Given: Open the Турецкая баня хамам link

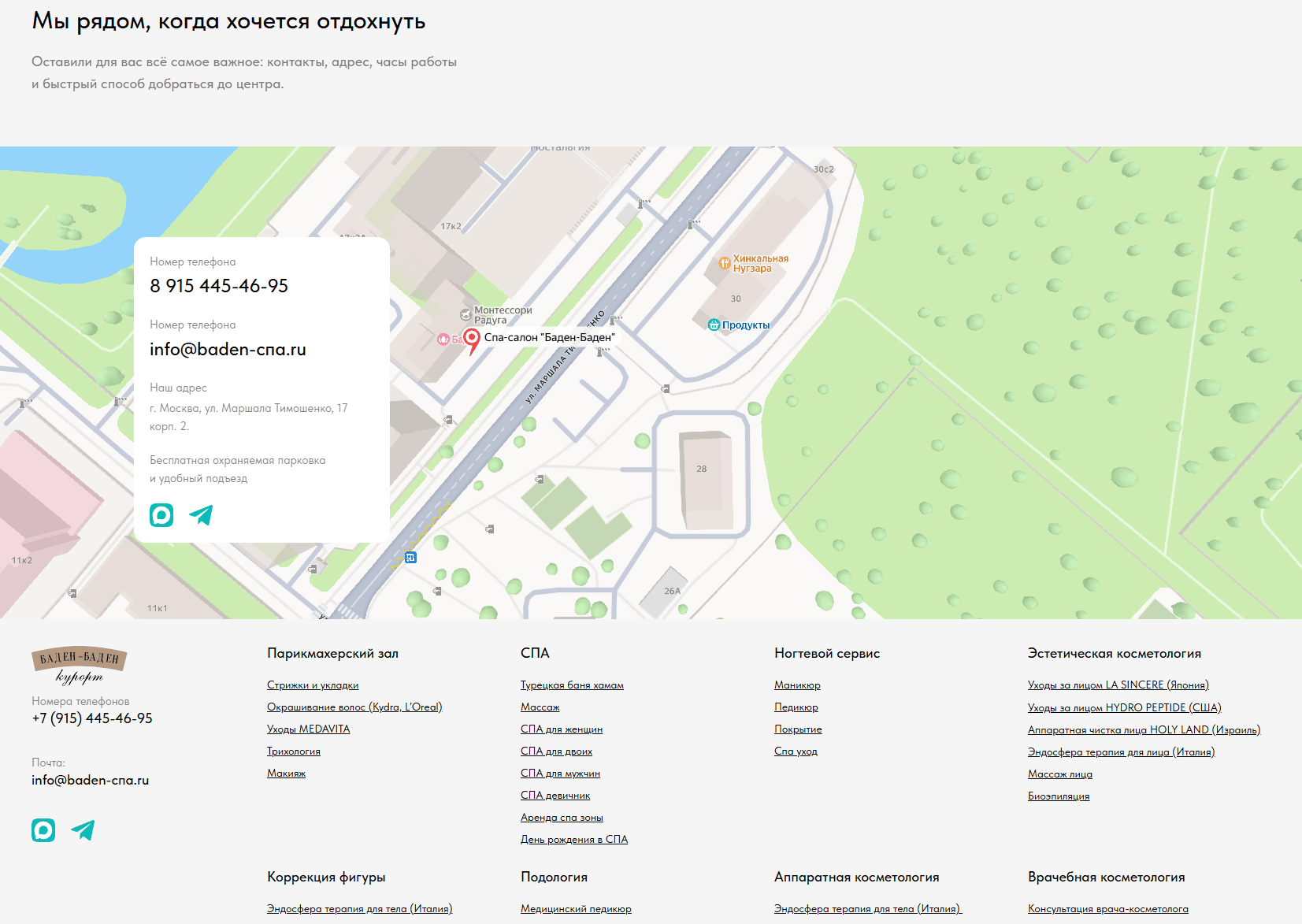Looking at the screenshot, I should (572, 685).
